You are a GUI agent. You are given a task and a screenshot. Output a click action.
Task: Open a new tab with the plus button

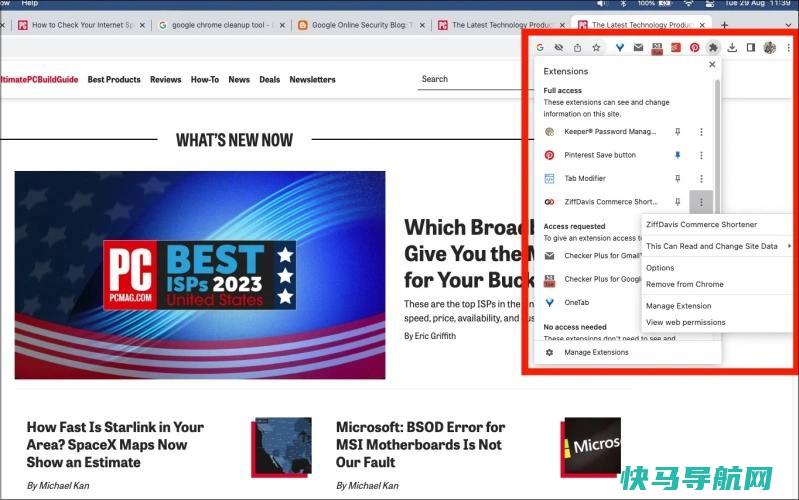(724, 25)
